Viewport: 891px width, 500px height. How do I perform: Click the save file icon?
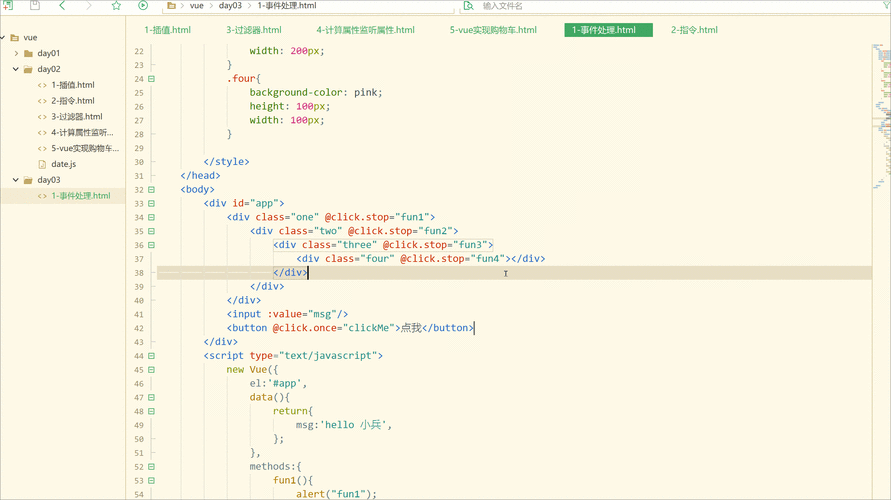click(x=35, y=5)
